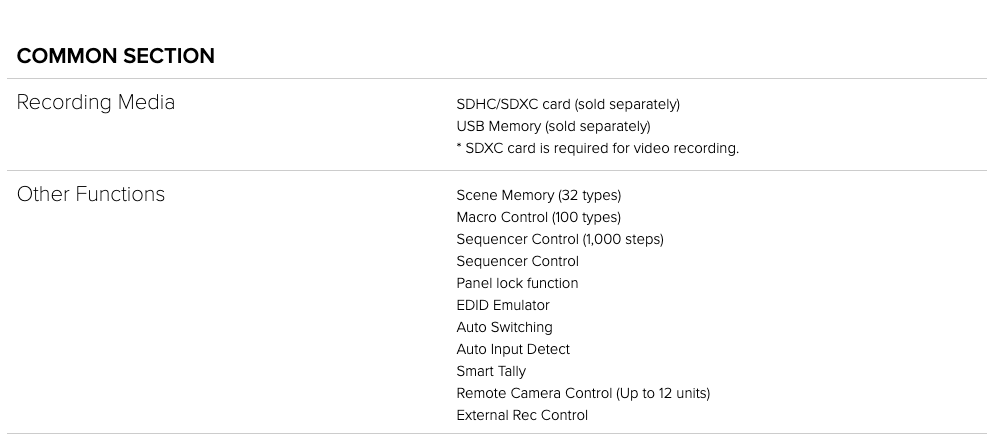Select the Recording Media label

click(96, 102)
